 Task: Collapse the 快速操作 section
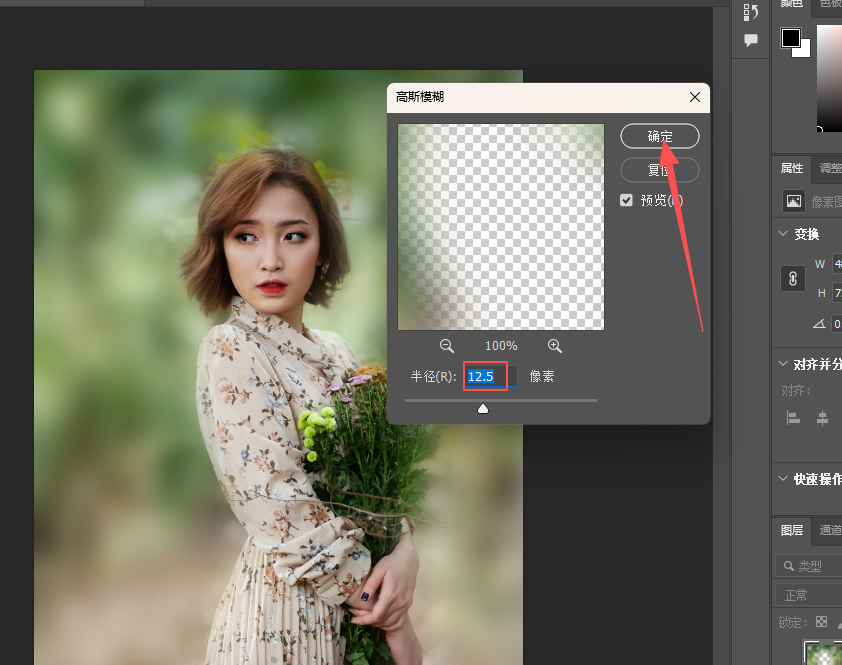pos(783,478)
